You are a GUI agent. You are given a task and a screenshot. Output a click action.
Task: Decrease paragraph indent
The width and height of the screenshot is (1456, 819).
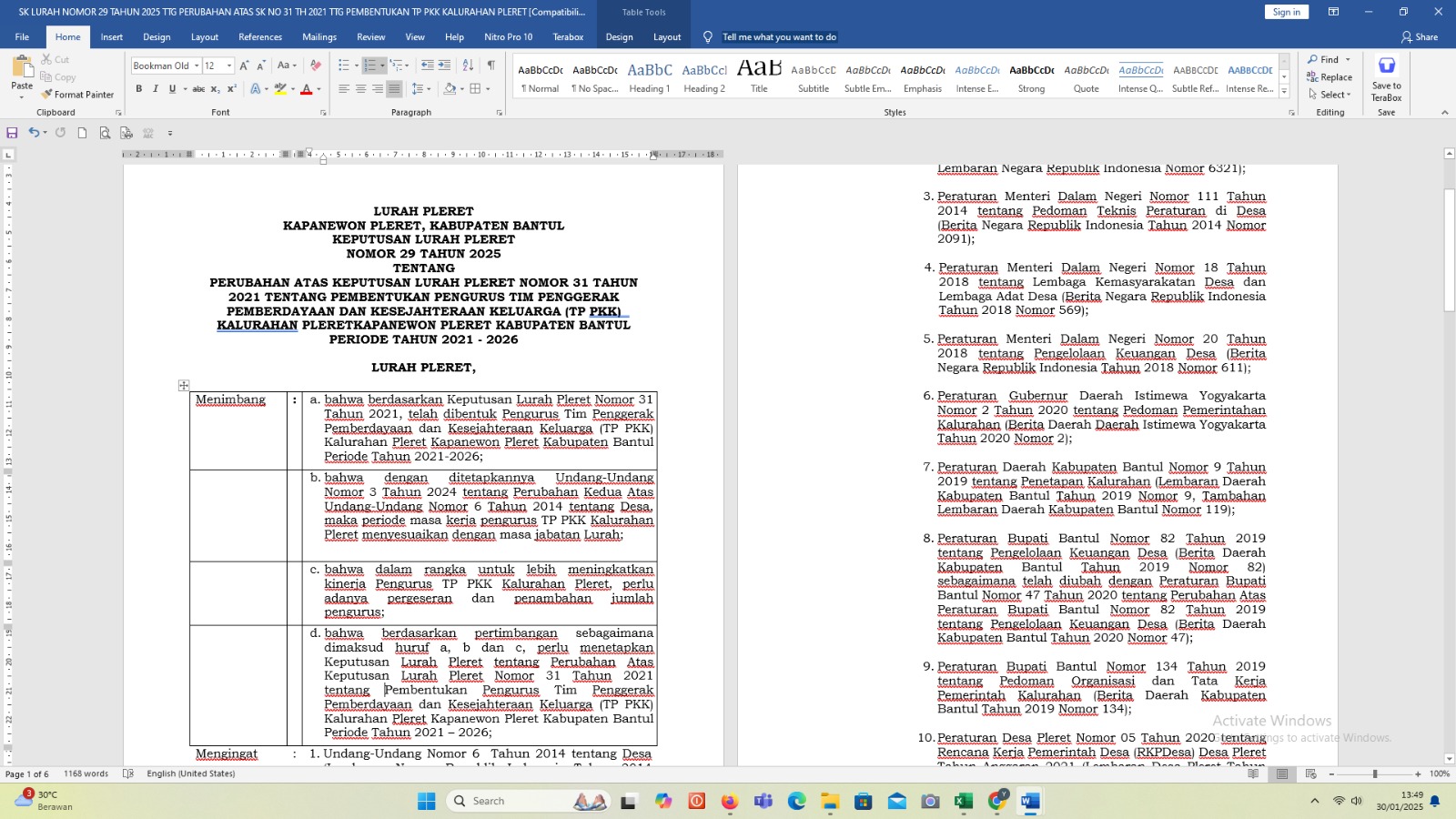pyautogui.click(x=427, y=66)
